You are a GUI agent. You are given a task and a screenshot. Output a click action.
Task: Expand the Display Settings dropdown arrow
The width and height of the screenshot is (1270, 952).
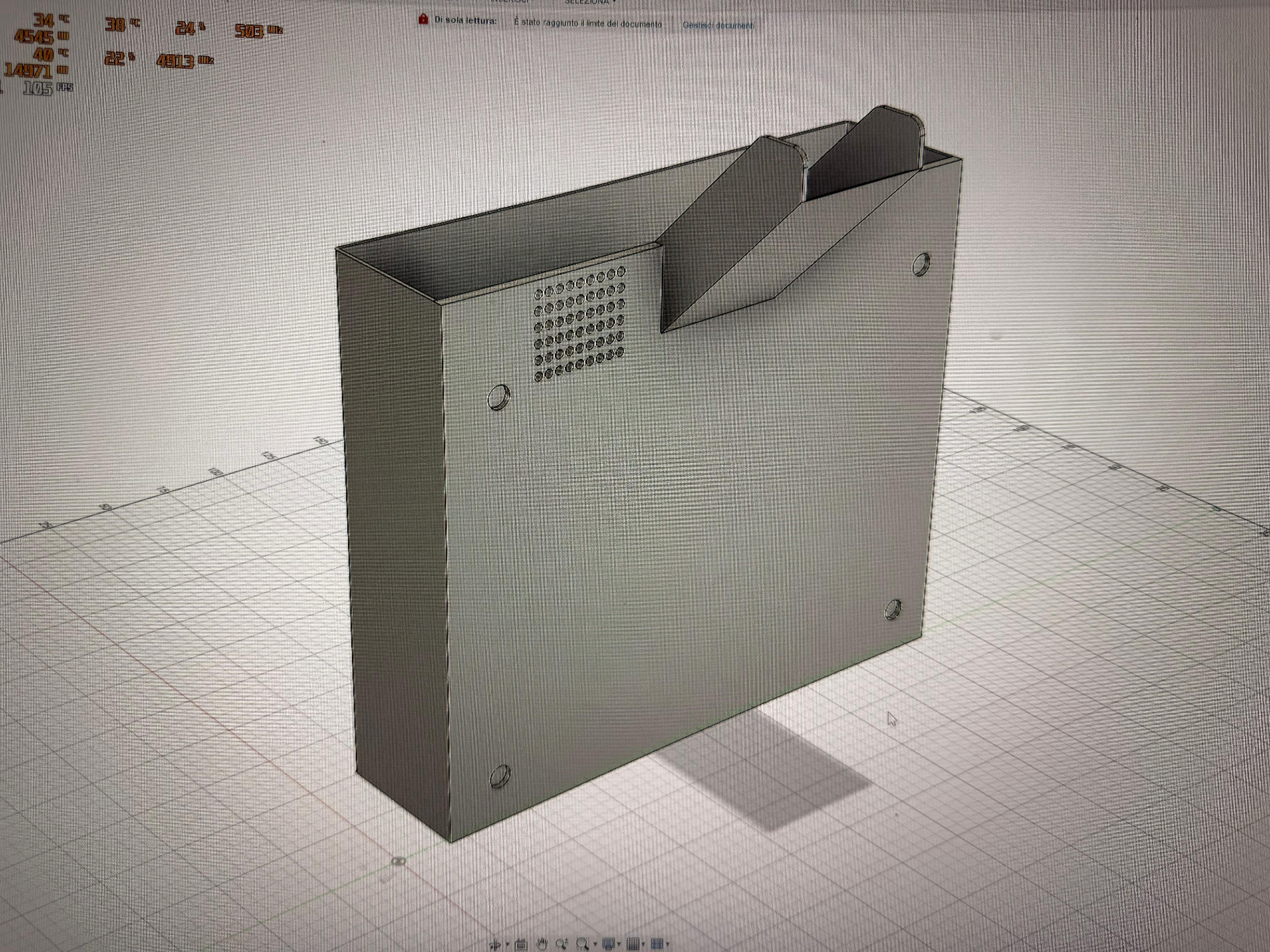(619, 944)
